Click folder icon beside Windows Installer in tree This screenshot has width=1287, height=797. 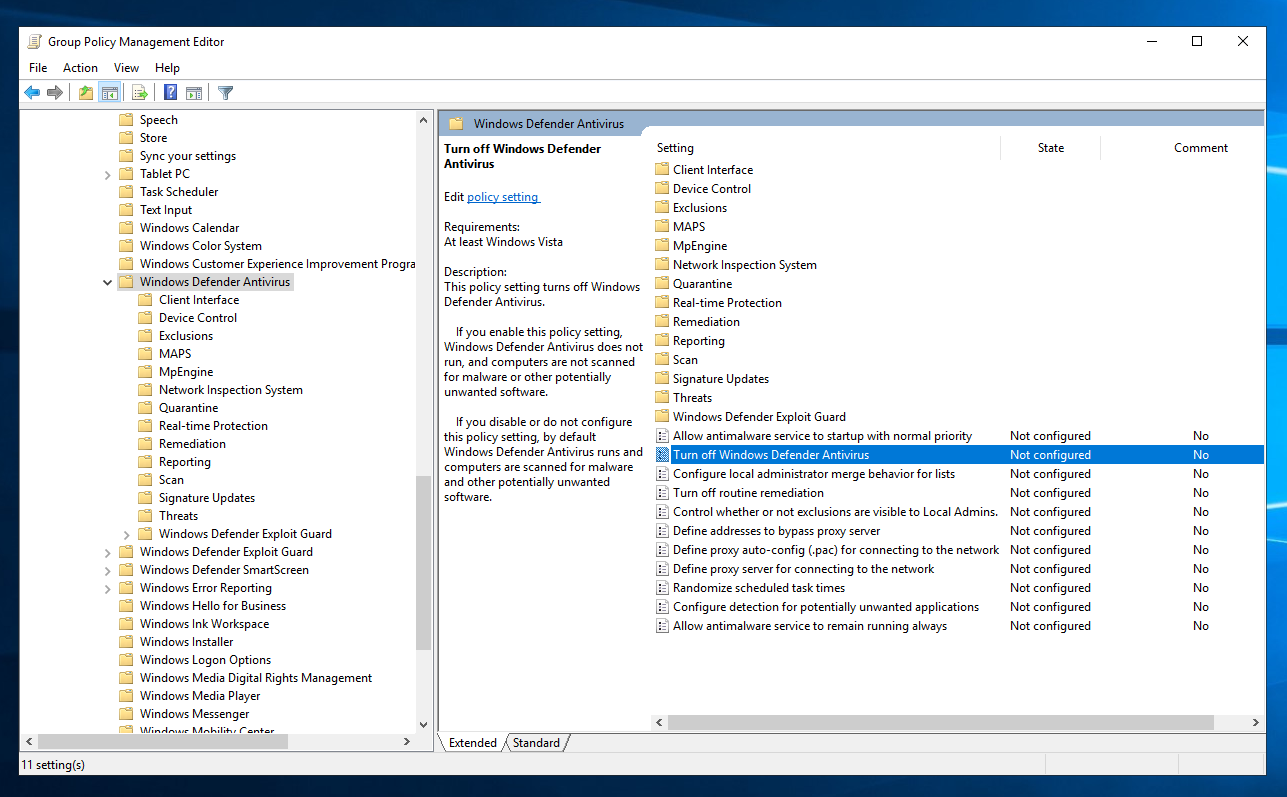[x=126, y=642]
